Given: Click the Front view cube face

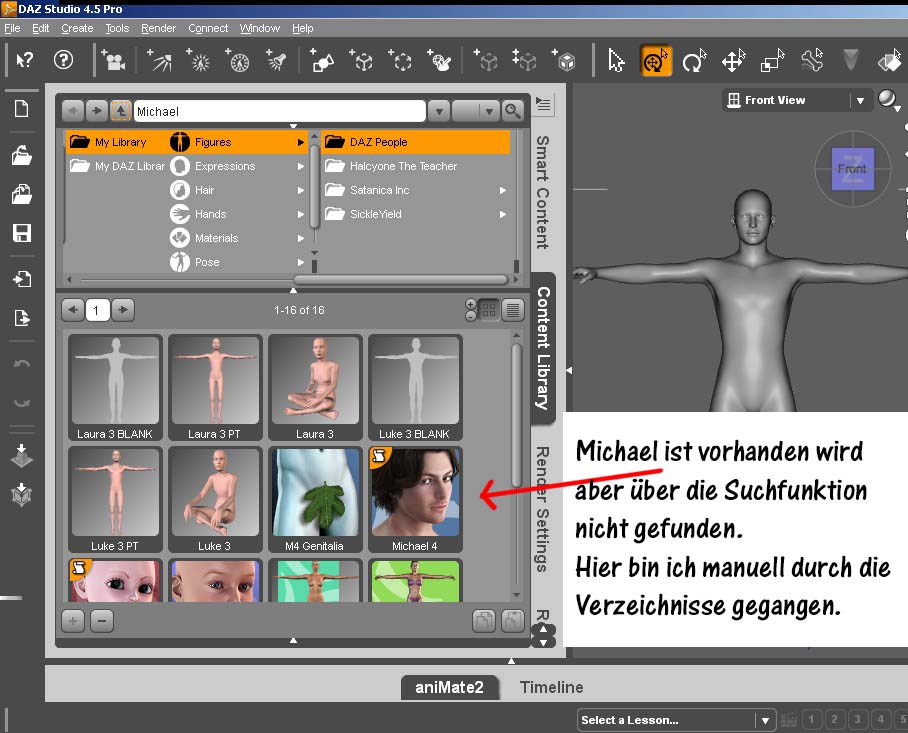Looking at the screenshot, I should click(852, 168).
